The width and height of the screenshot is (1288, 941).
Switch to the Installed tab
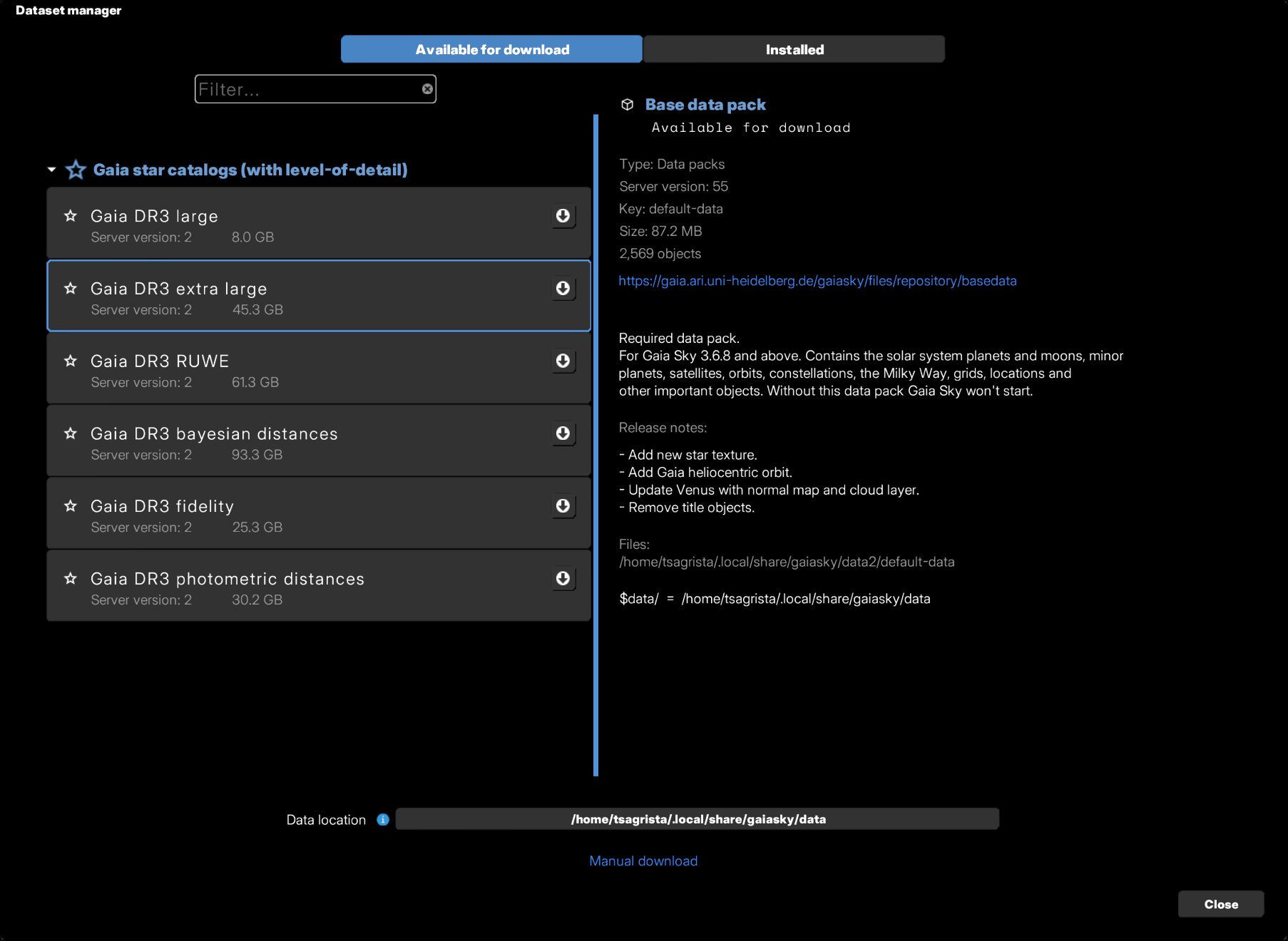(x=794, y=50)
